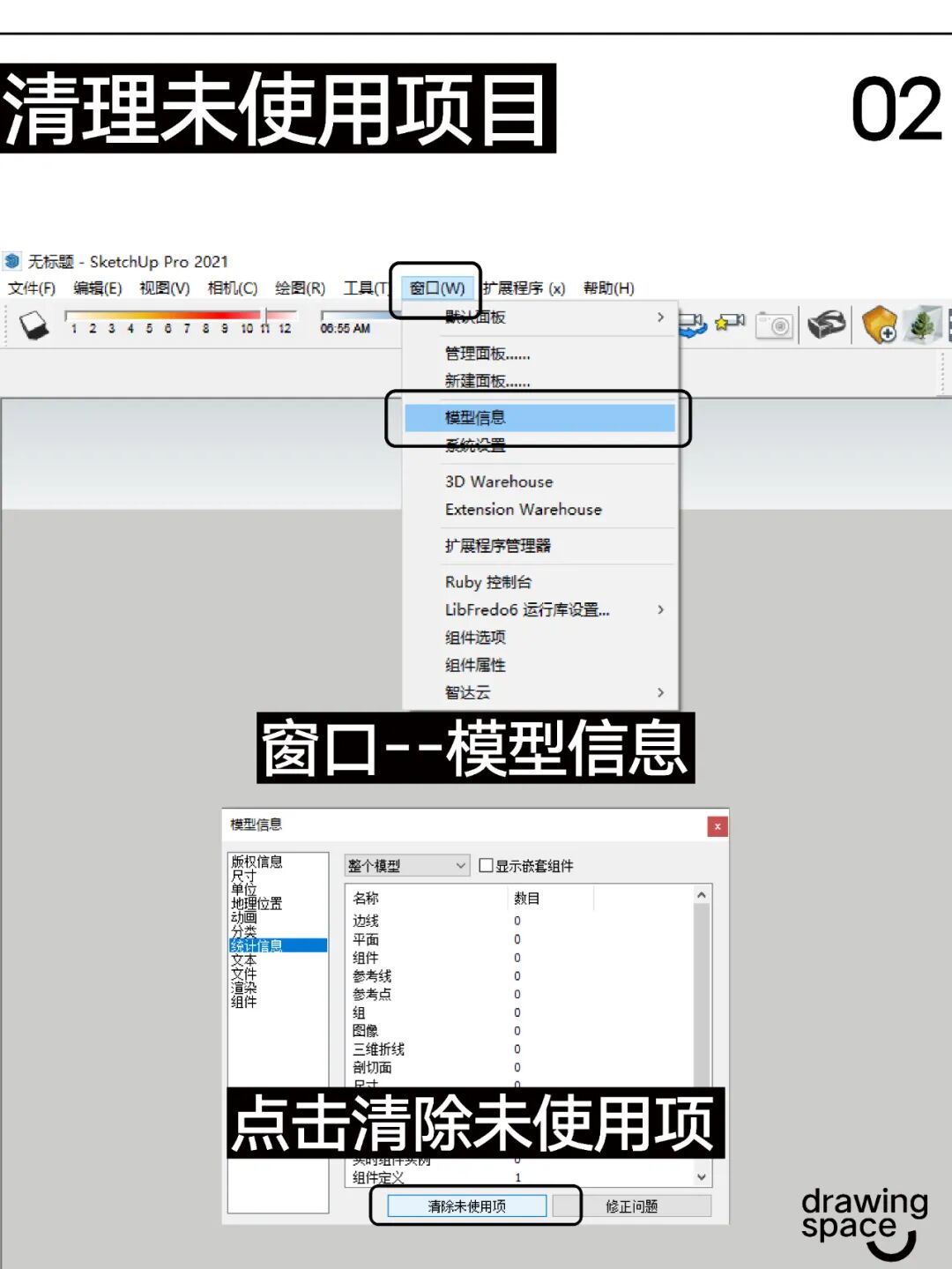This screenshot has width=952, height=1269.
Task: Open the 编辑(E) menu
Action: pyautogui.click(x=98, y=288)
